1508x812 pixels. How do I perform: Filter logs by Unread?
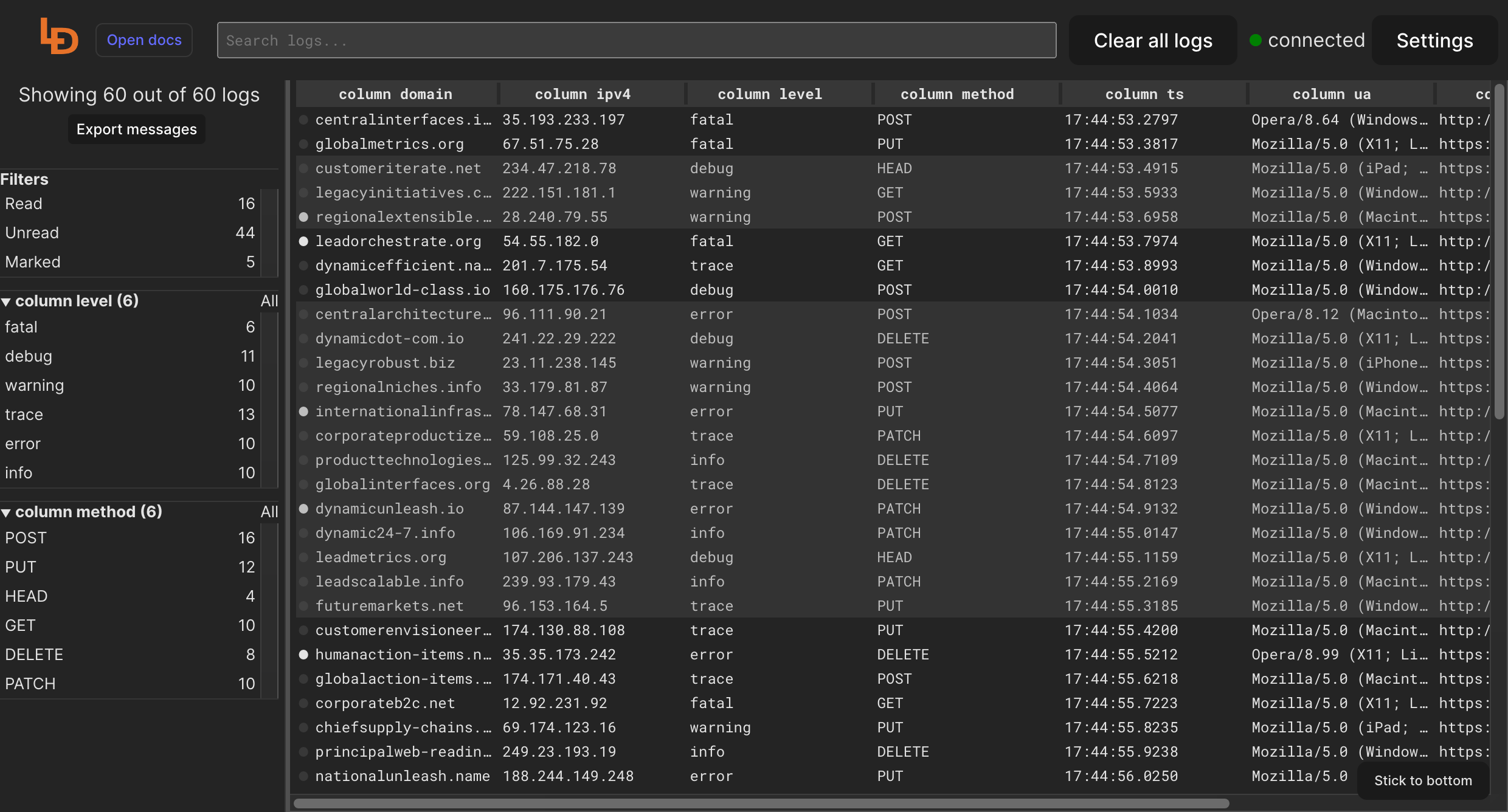(32, 233)
